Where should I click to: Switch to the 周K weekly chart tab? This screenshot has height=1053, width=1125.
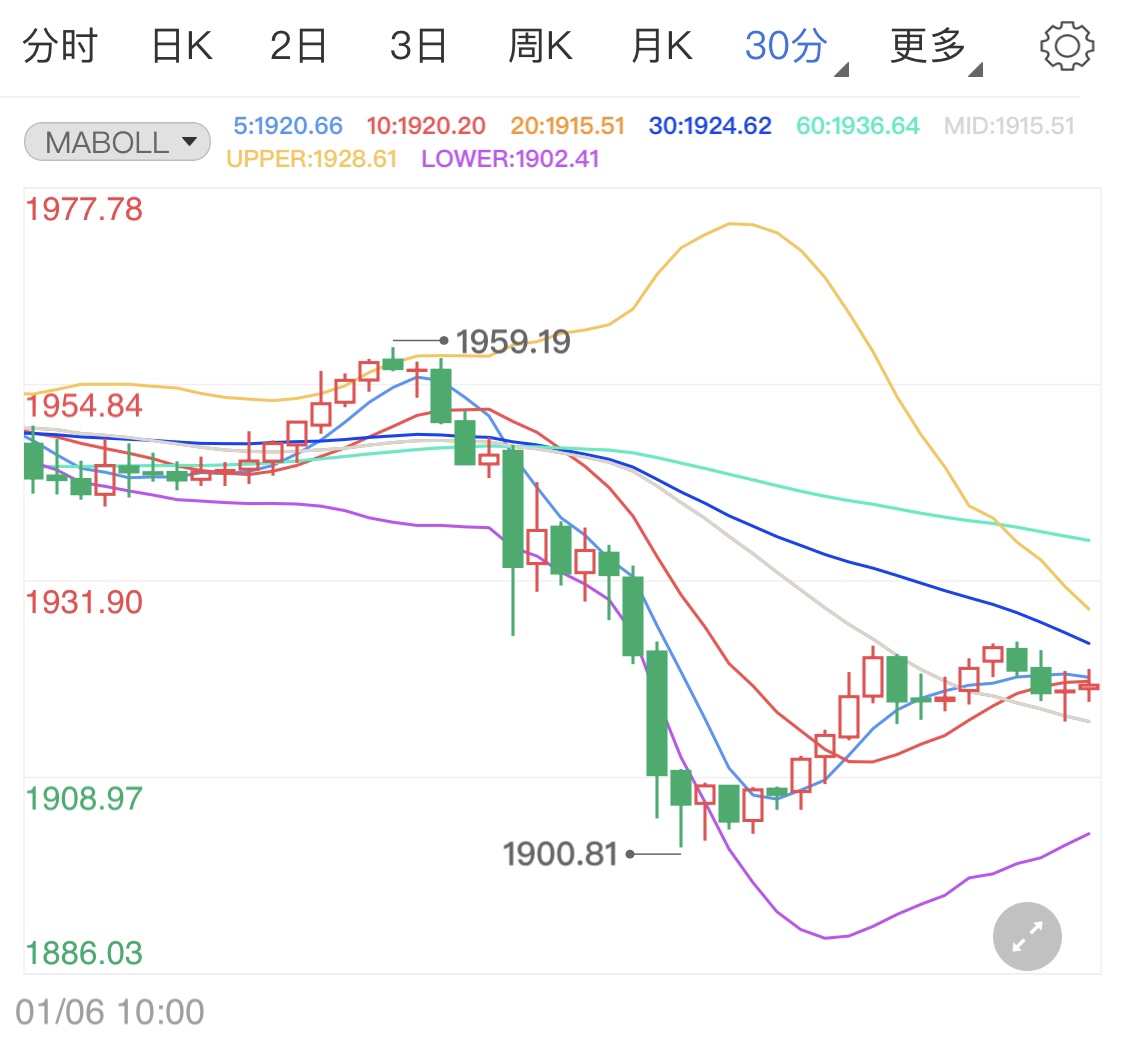[x=539, y=44]
